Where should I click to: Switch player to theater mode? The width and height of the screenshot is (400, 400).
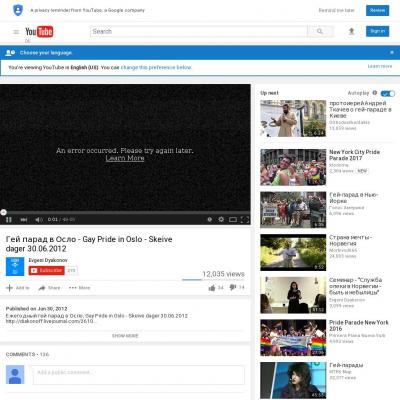233,219
